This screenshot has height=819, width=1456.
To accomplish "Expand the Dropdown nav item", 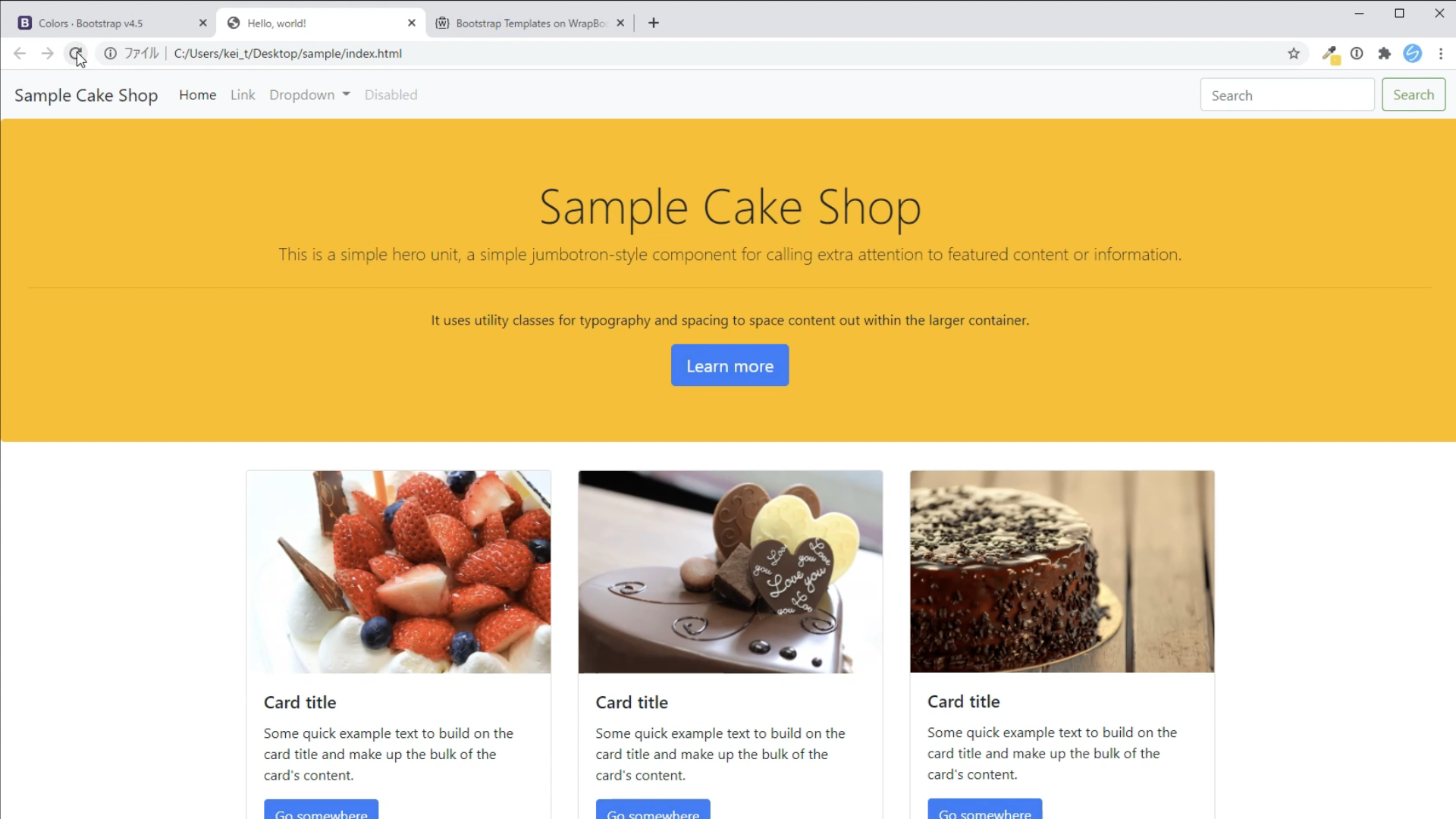I will tap(309, 95).
